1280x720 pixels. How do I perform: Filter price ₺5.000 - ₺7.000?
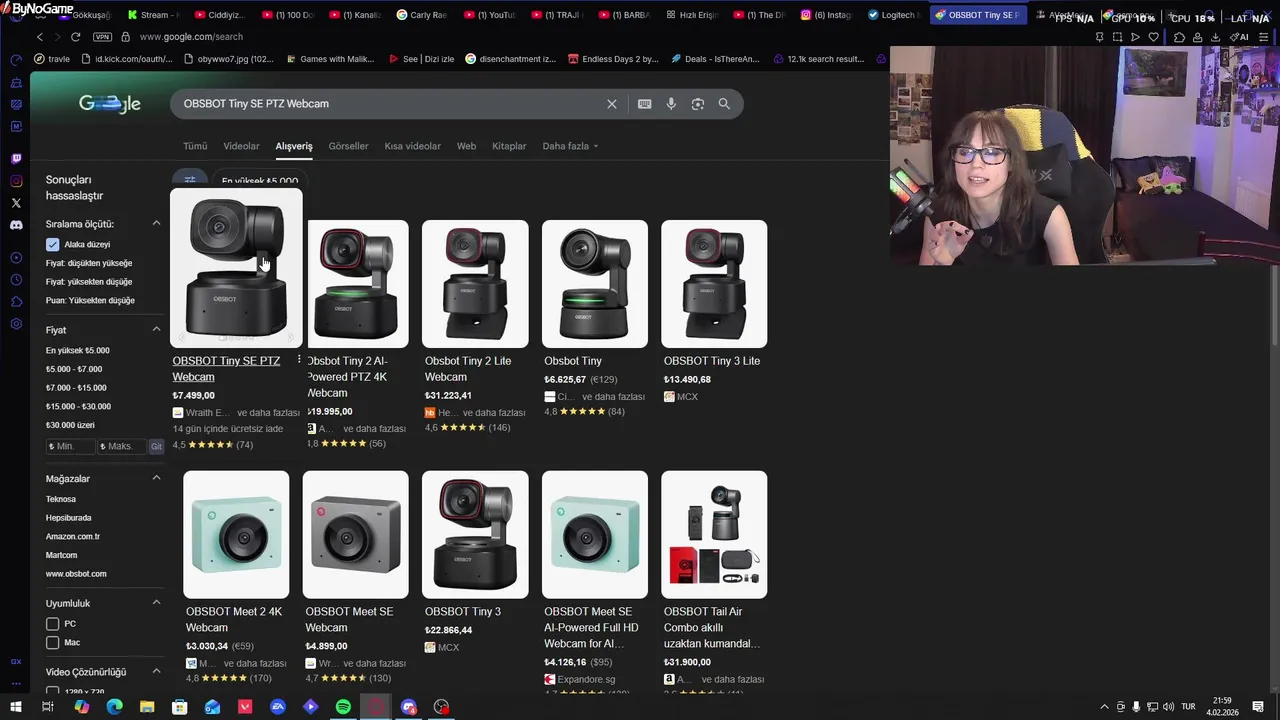pos(74,369)
